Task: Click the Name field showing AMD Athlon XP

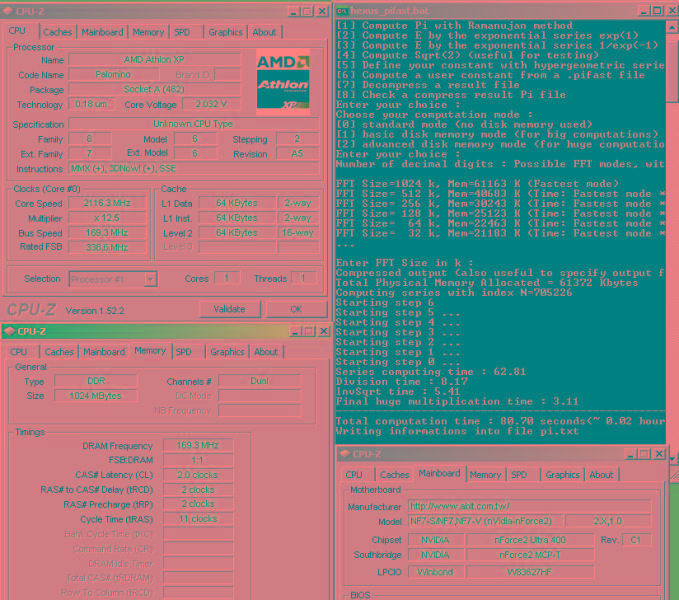Action: click(154, 59)
